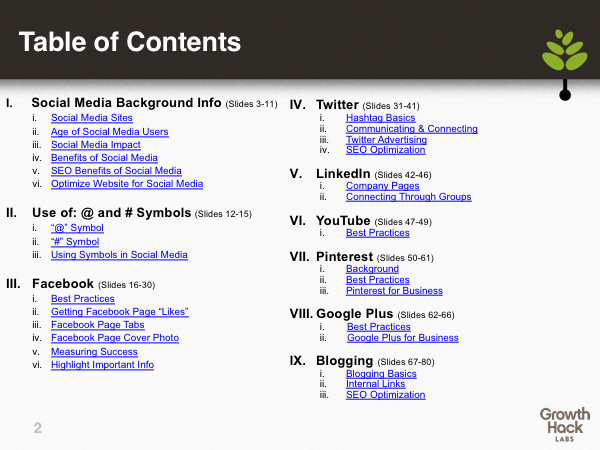Open the SEO Benefits of Social Media link

click(116, 171)
